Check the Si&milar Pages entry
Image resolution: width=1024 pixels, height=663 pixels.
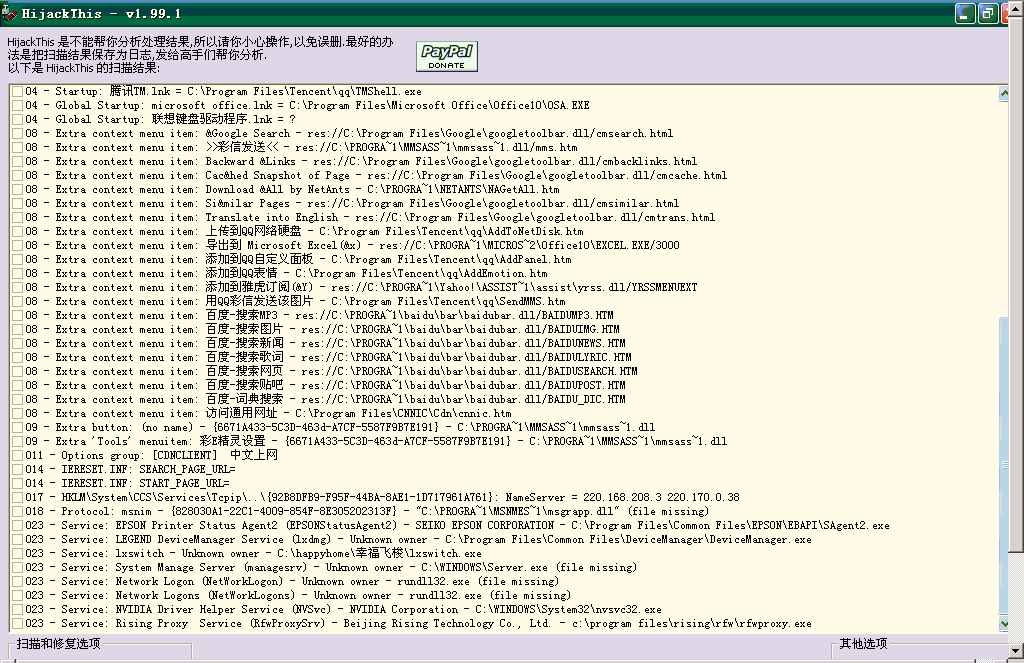tap(18, 203)
